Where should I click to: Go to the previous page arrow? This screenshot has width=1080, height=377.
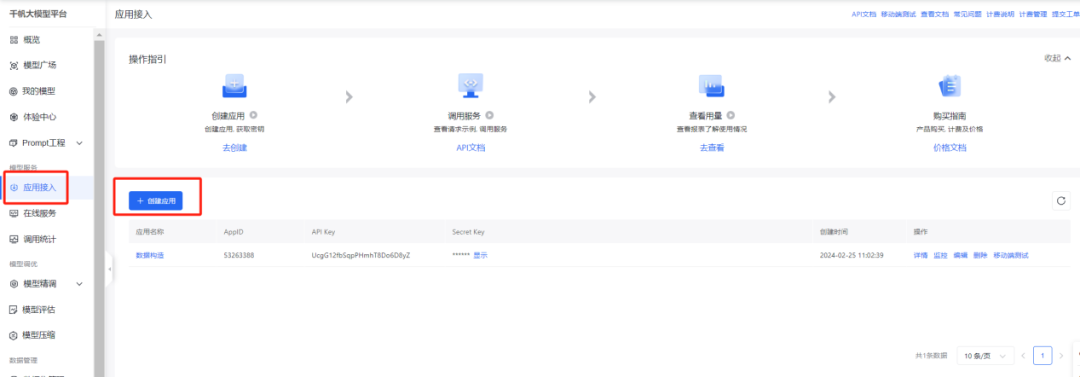pyautogui.click(x=1024, y=356)
